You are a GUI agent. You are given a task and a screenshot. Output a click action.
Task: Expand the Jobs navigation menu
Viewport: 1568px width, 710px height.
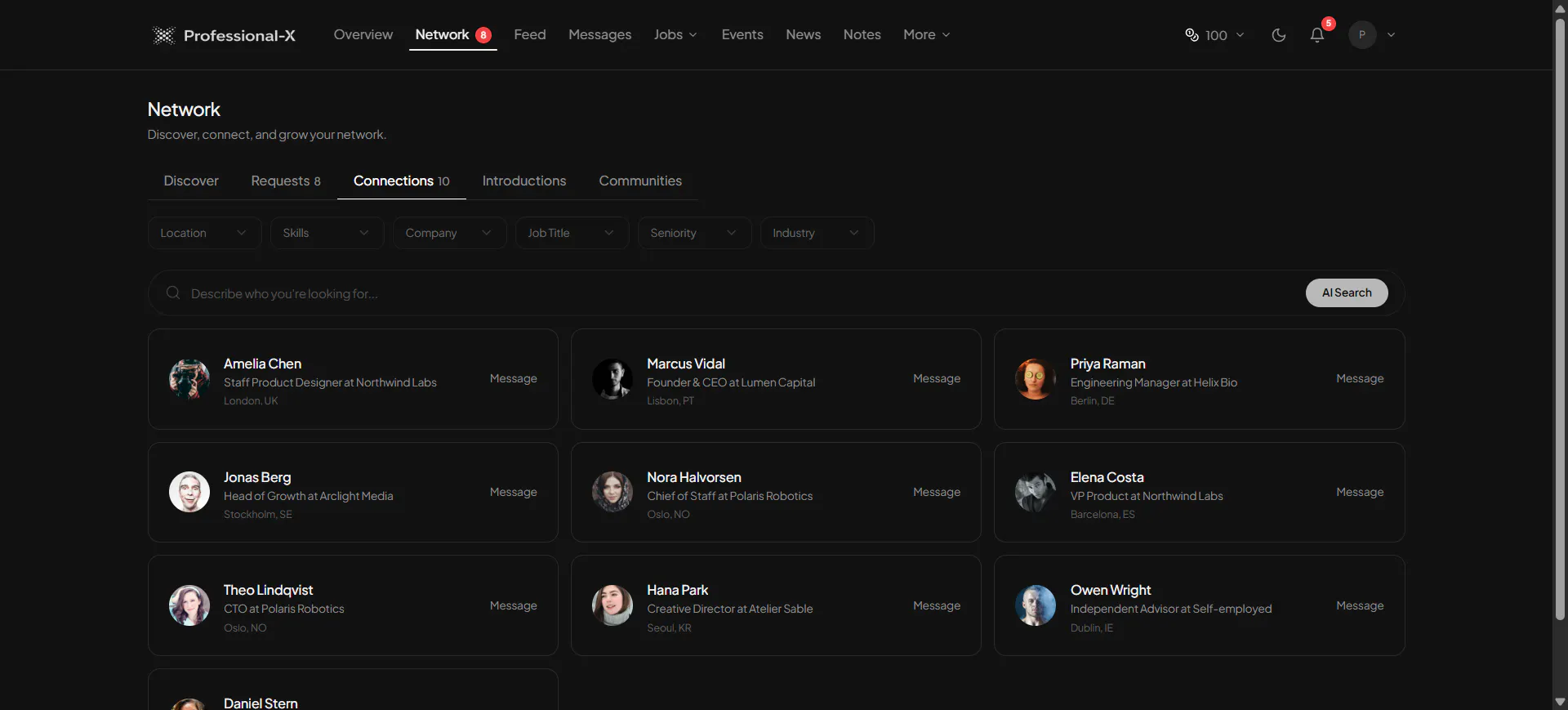pyautogui.click(x=675, y=34)
